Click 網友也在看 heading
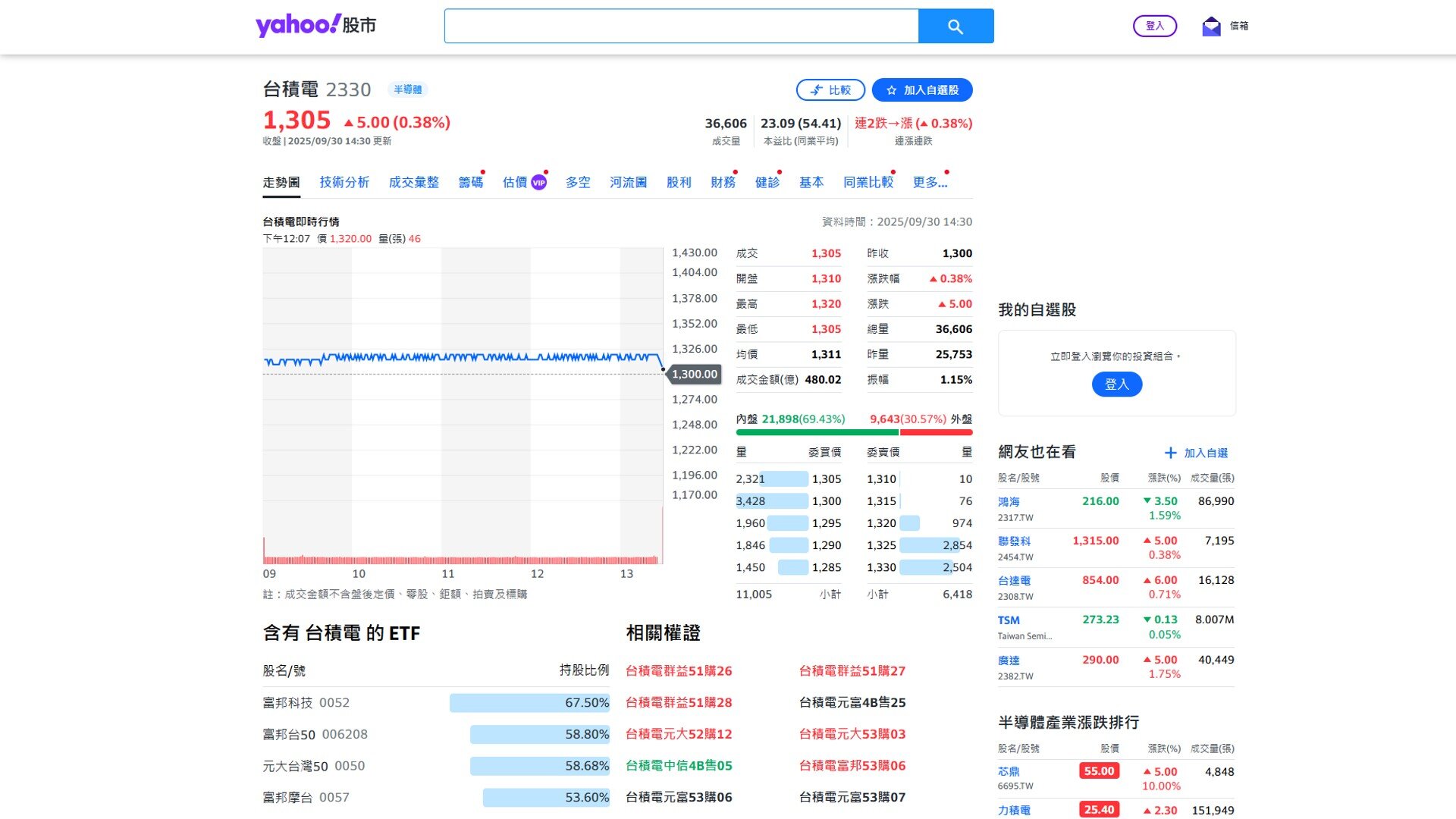Viewport: 1456px width, 819px height. tap(1037, 452)
